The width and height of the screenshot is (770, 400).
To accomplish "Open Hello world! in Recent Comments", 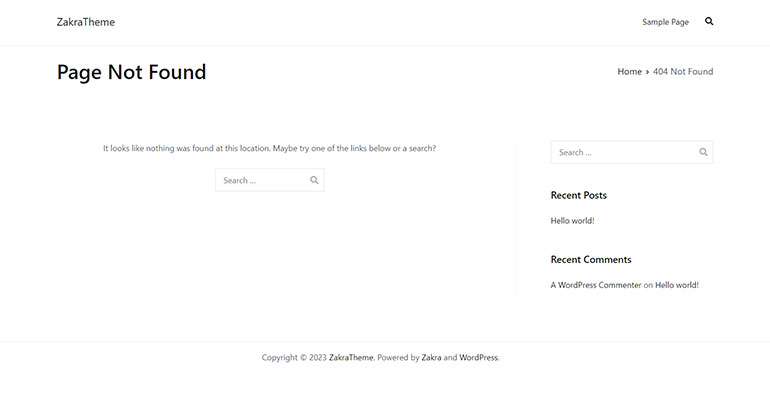I will click(x=677, y=285).
